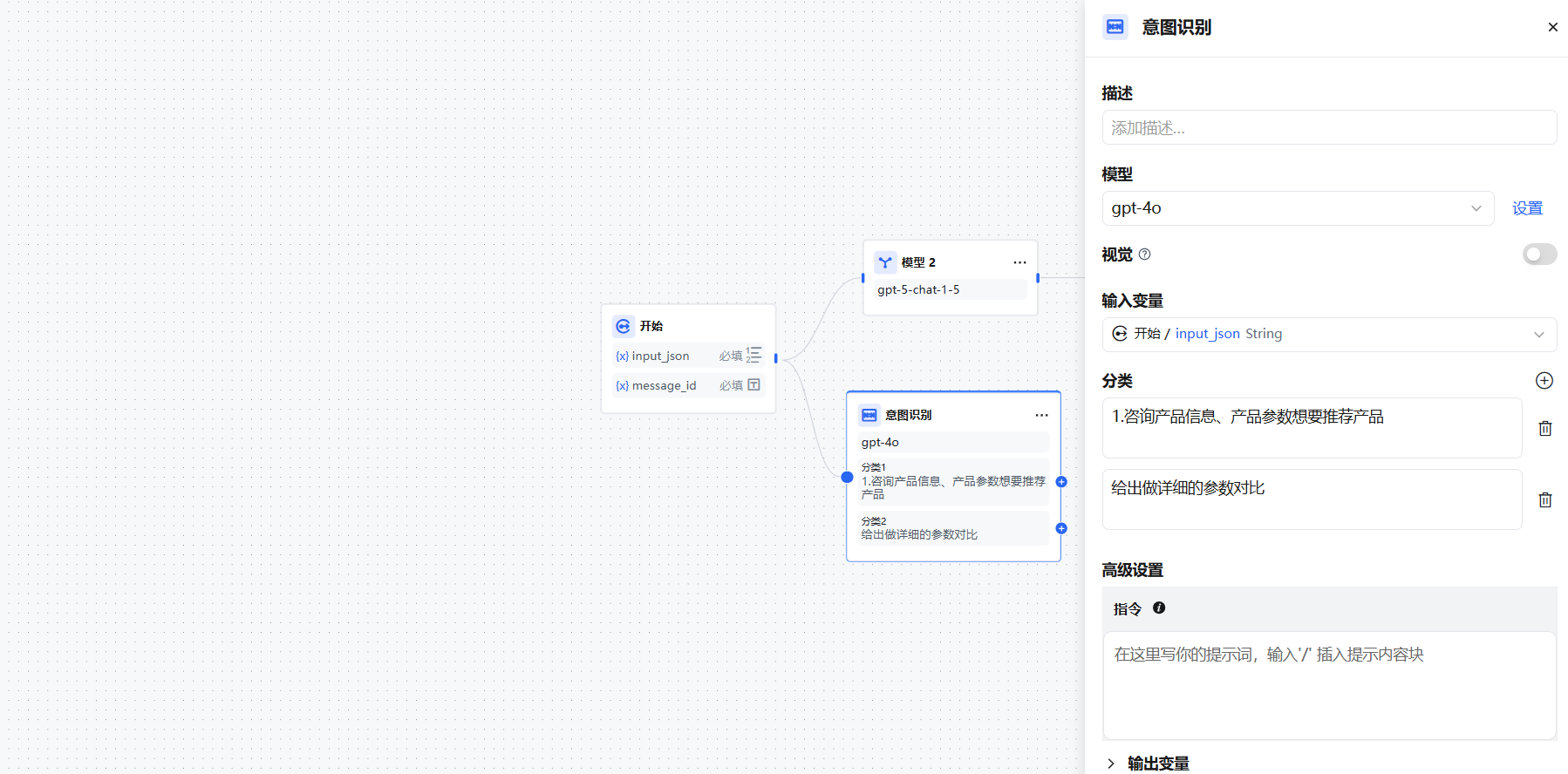1568x774 pixels.
Task: Open the 意图识别 node menu dots
Action: coord(1041,415)
